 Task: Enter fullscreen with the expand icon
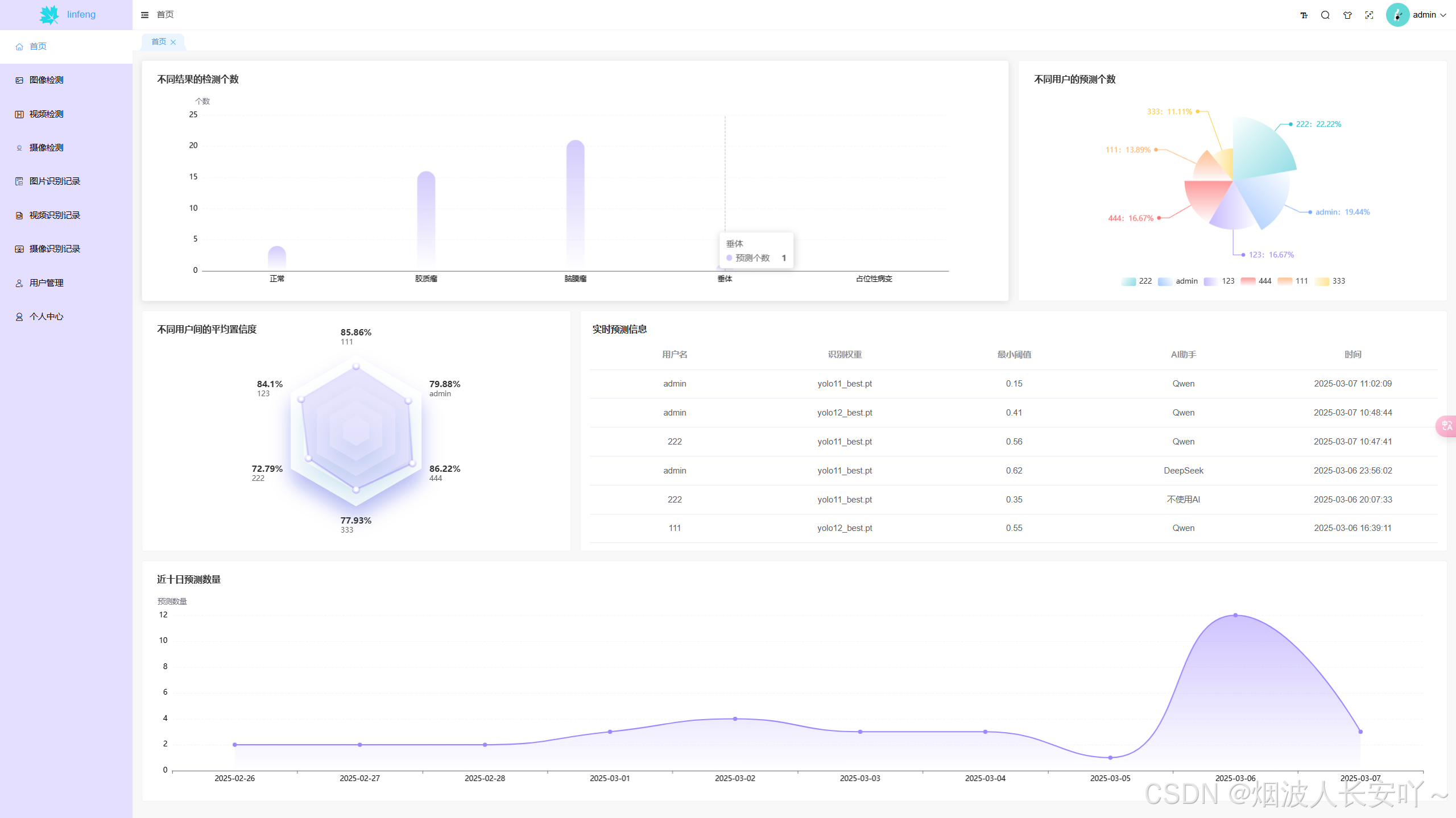pos(1369,15)
